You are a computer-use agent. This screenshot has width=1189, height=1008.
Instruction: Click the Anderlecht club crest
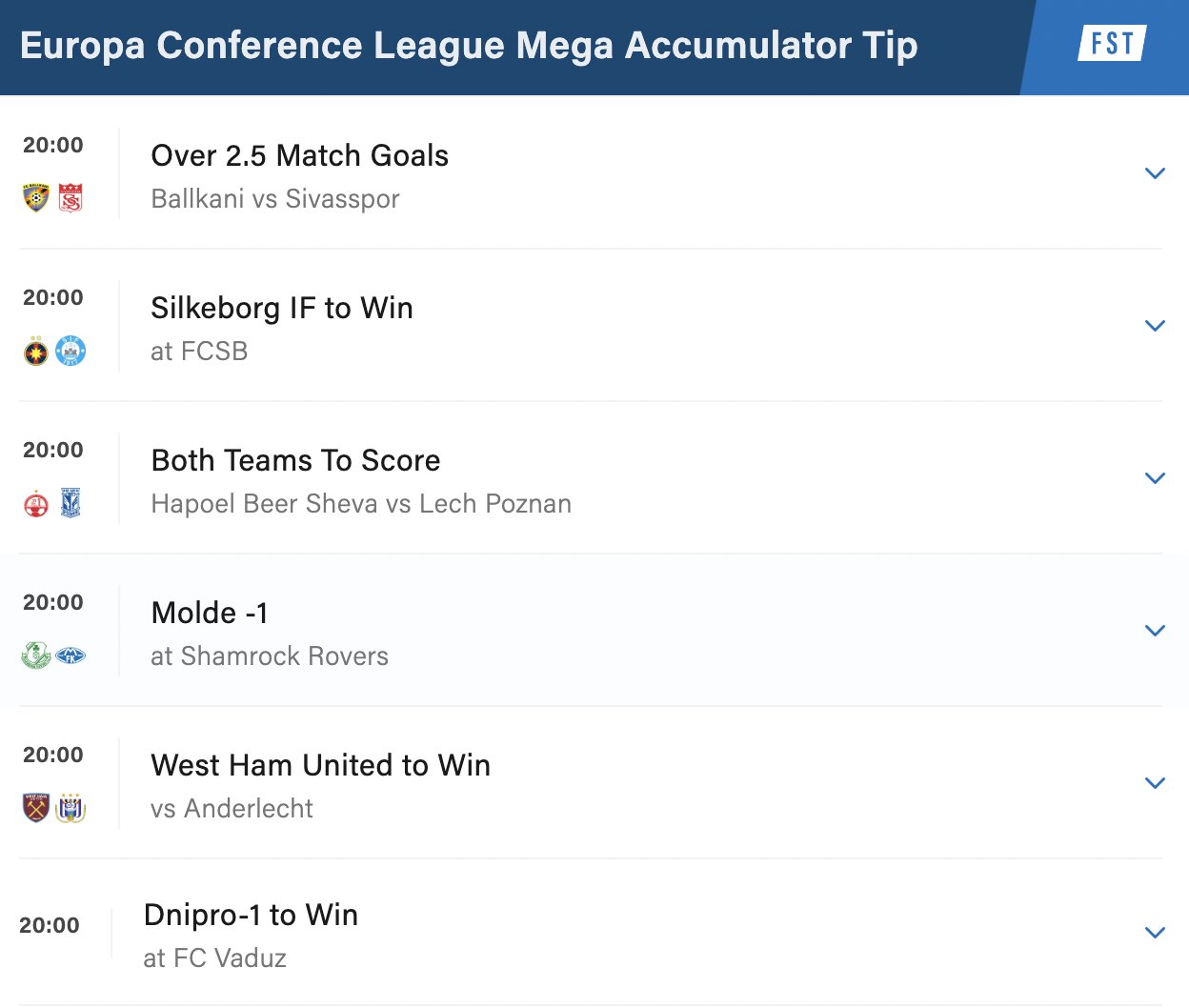71,808
